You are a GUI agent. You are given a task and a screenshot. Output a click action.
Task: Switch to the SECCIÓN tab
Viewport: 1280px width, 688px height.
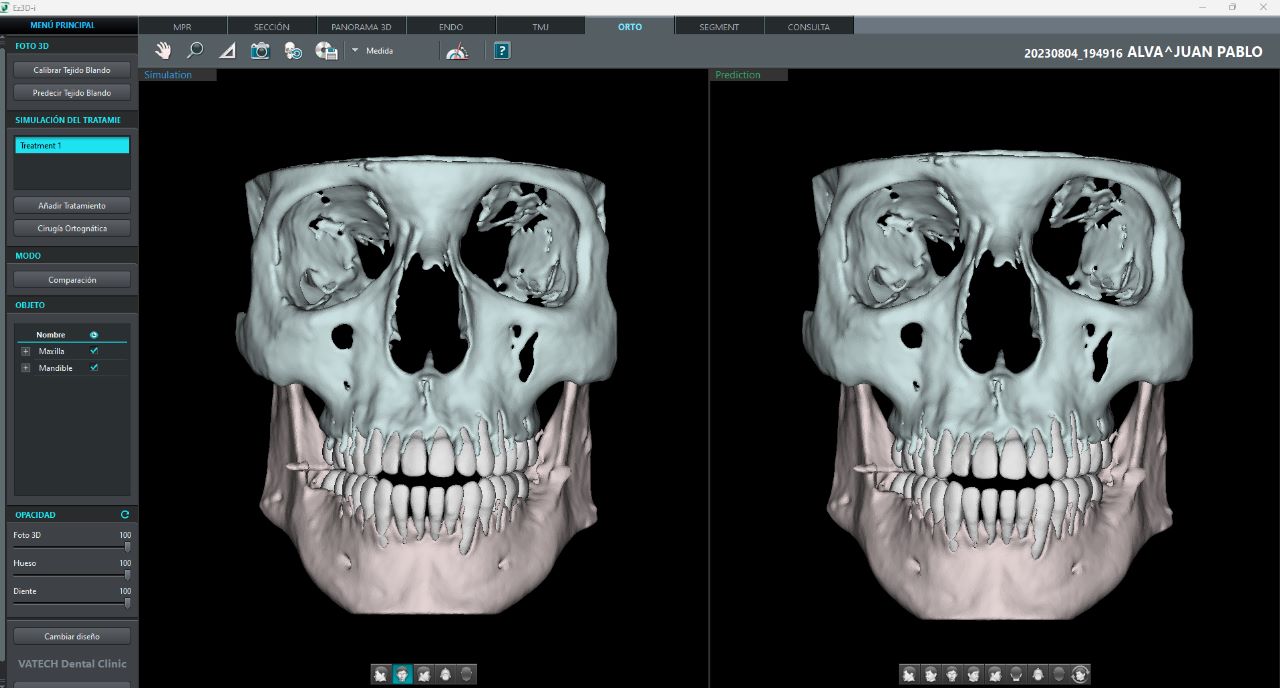point(272,27)
